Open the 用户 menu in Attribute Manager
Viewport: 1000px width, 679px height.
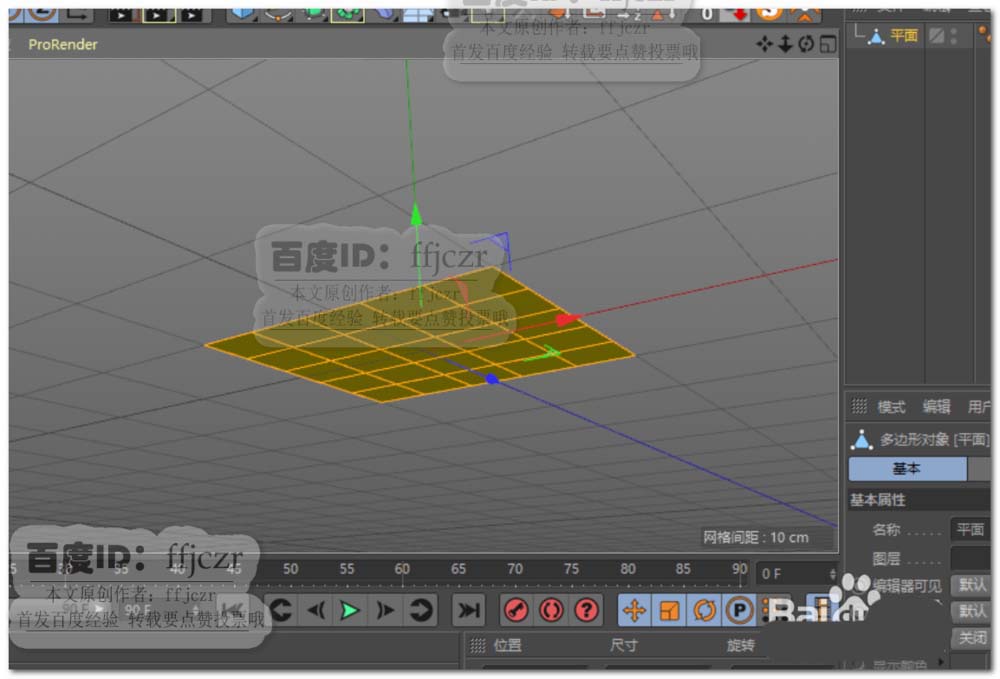978,407
